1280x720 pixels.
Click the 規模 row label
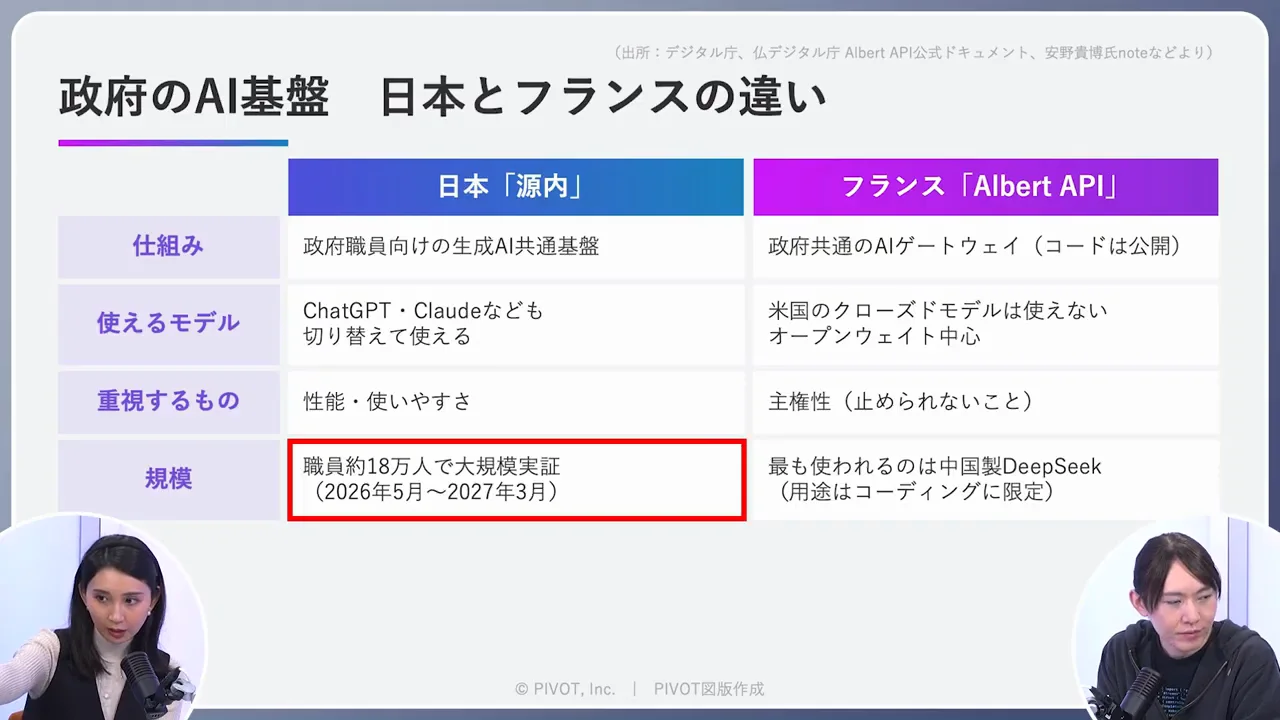(x=168, y=479)
